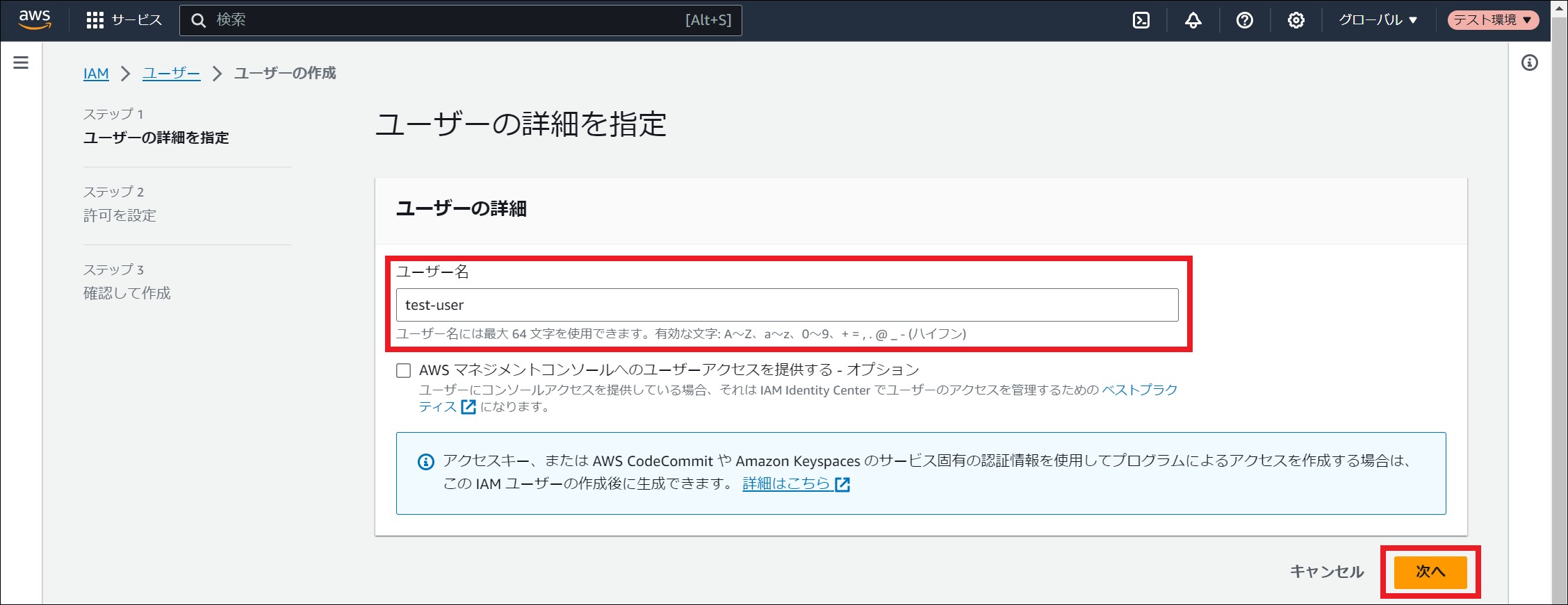Image resolution: width=1568 pixels, height=605 pixels.
Task: Click the AWS logo home icon
Action: [x=35, y=20]
